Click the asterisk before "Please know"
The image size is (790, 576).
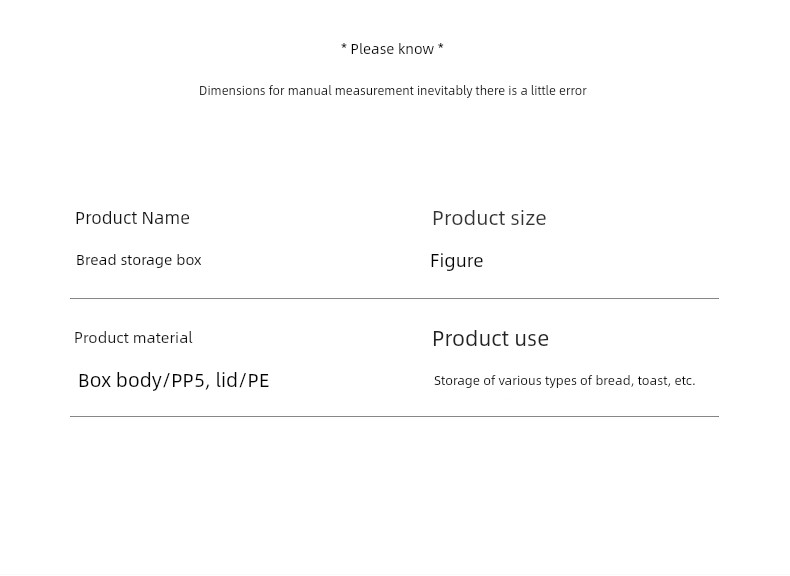click(x=344, y=49)
